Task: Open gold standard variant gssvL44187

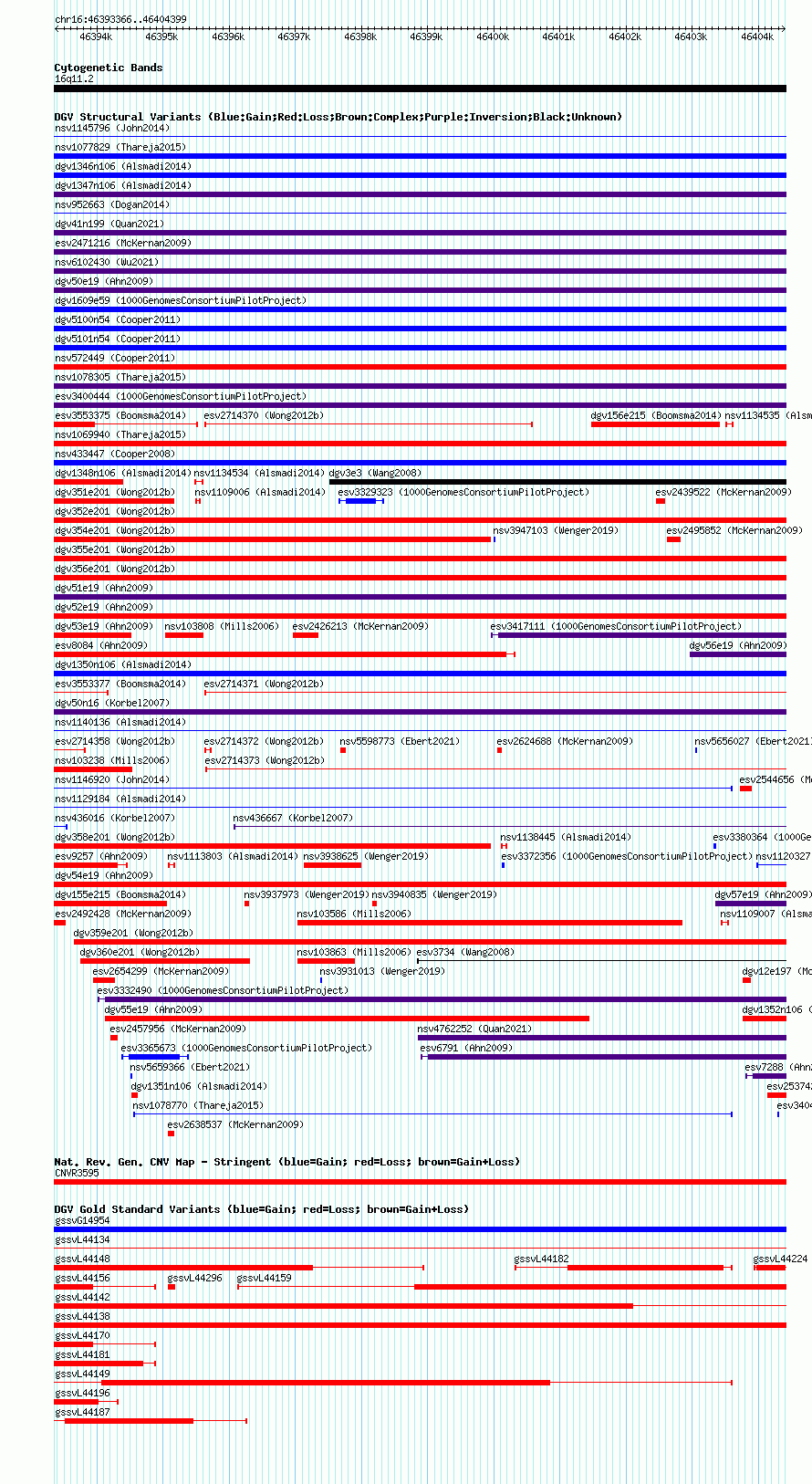Action: pos(82,1412)
